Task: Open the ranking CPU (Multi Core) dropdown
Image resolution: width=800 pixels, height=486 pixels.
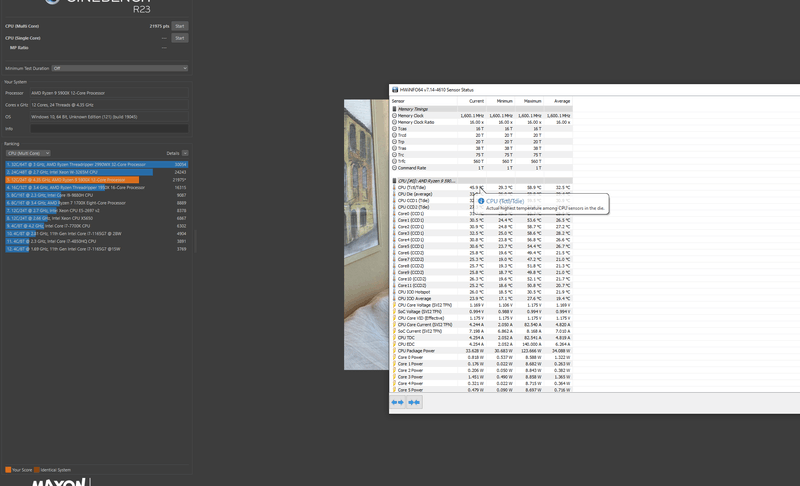Action: [x=28, y=153]
